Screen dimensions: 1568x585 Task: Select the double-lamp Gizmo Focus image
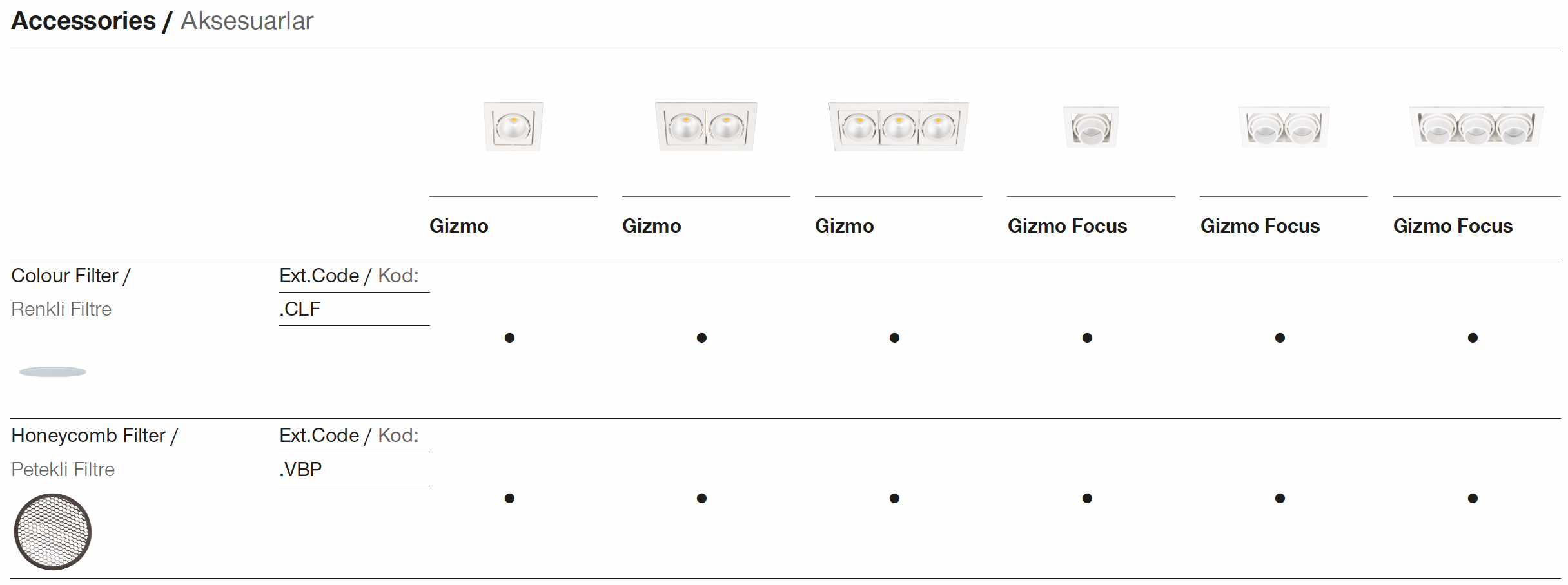coord(1284,128)
